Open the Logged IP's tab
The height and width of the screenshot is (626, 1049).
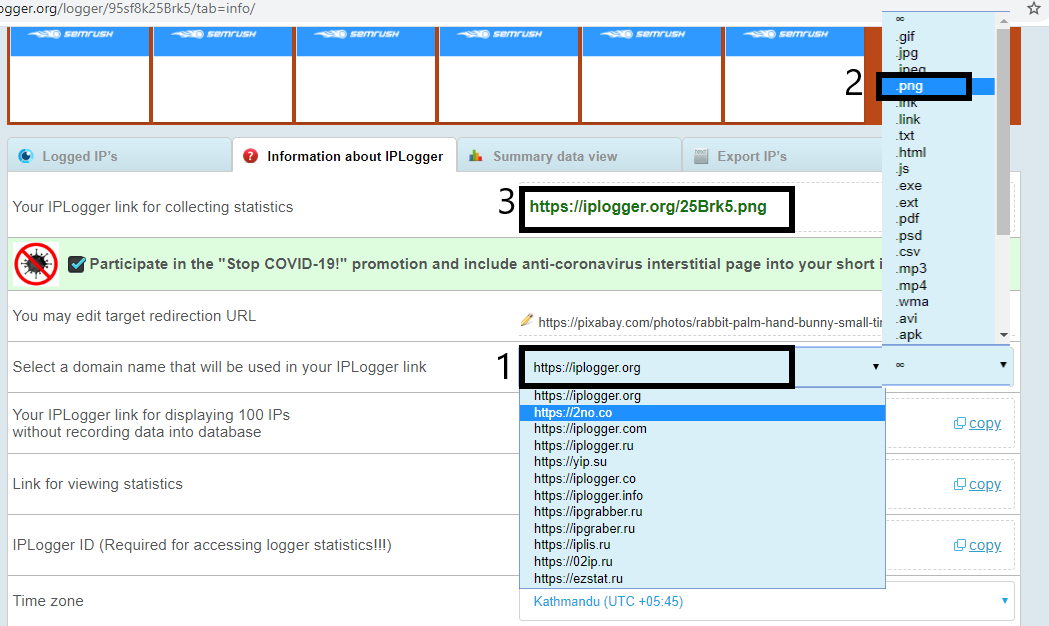[x=120, y=156]
